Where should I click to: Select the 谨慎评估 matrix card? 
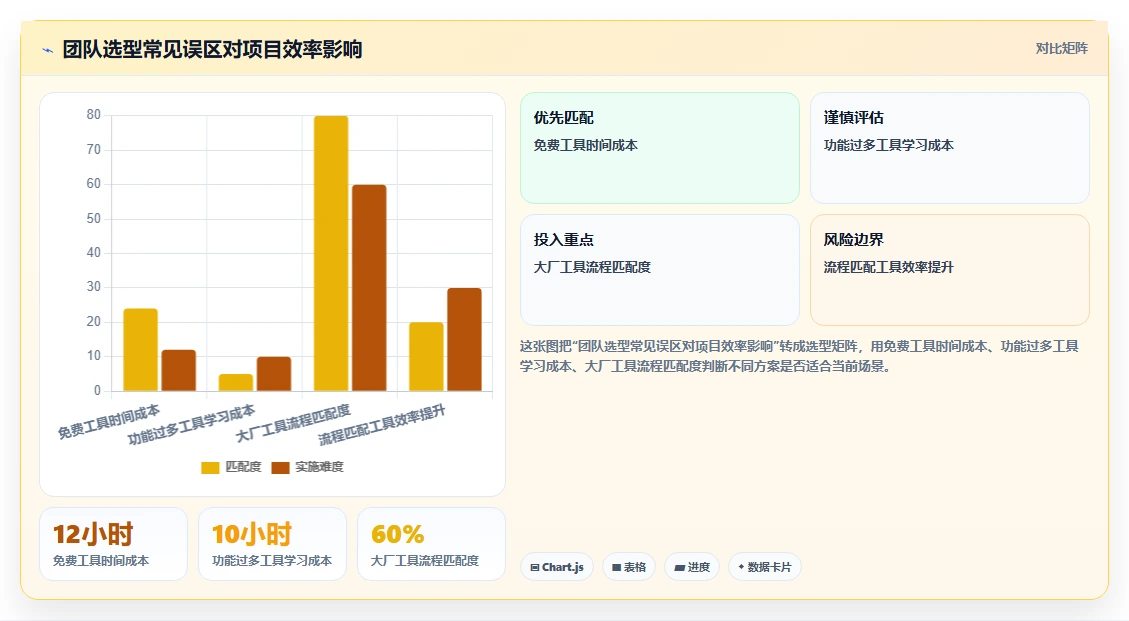(950, 148)
